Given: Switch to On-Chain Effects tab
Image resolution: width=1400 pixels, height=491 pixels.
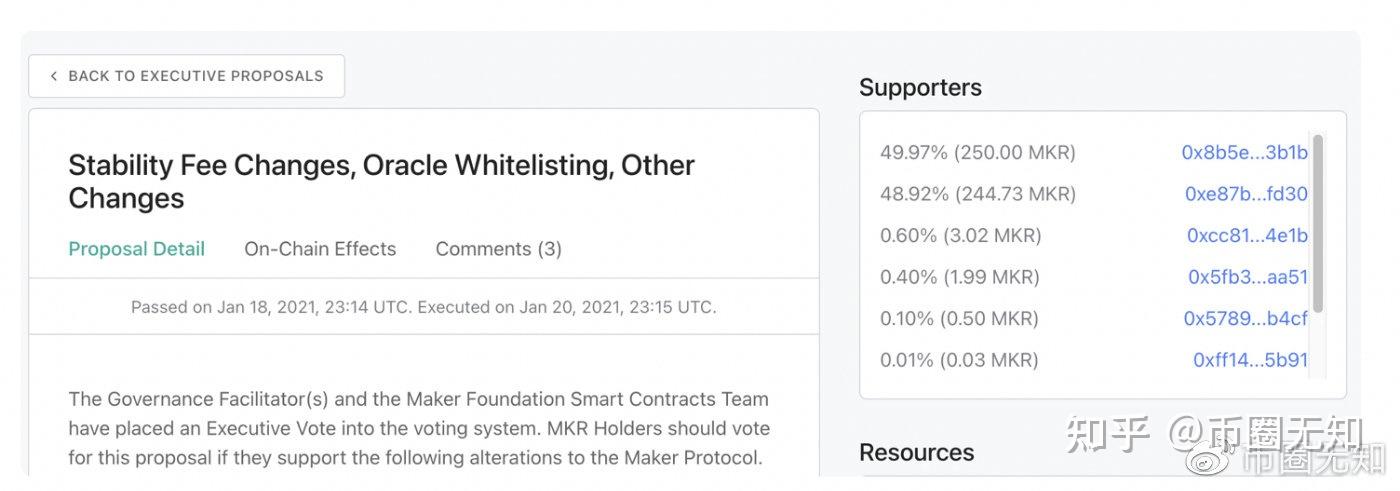Looking at the screenshot, I should coord(320,249).
